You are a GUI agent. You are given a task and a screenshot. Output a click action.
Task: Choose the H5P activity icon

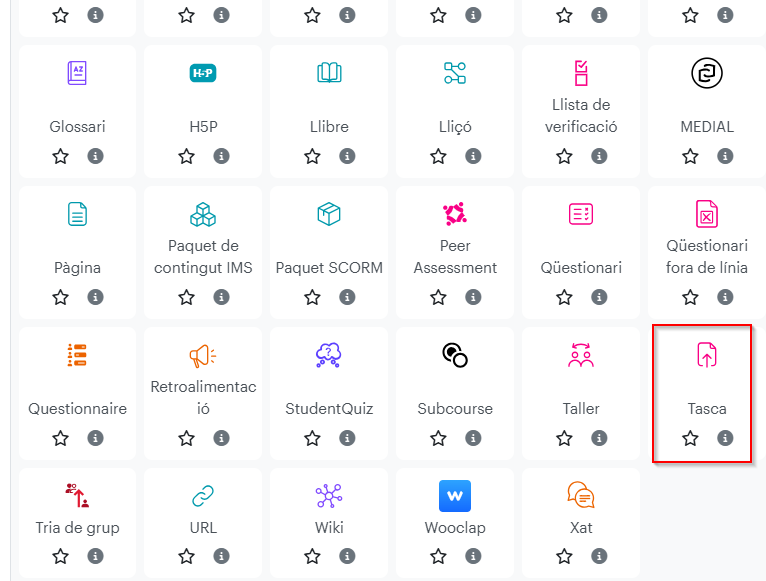pyautogui.click(x=203, y=73)
